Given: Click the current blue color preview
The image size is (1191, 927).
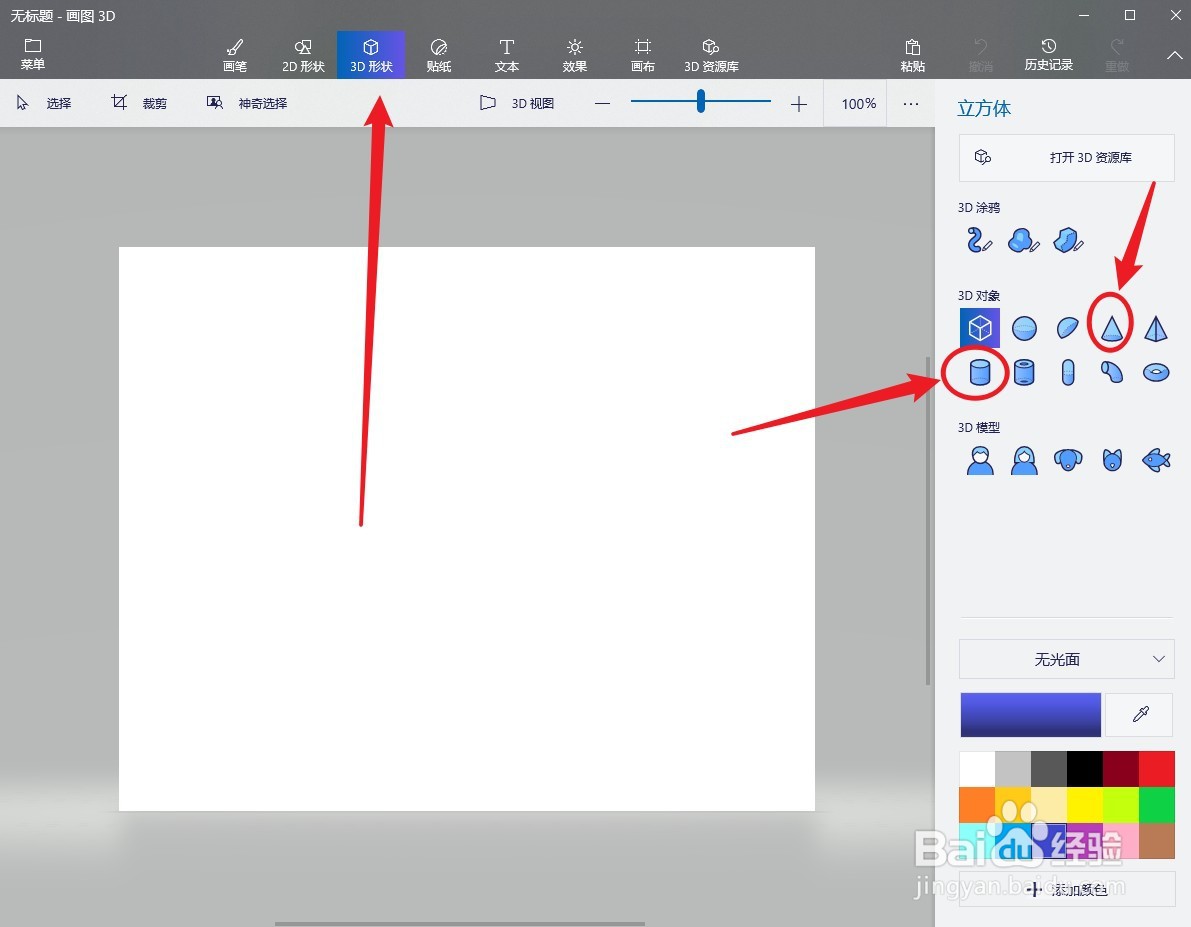Looking at the screenshot, I should [x=1030, y=714].
